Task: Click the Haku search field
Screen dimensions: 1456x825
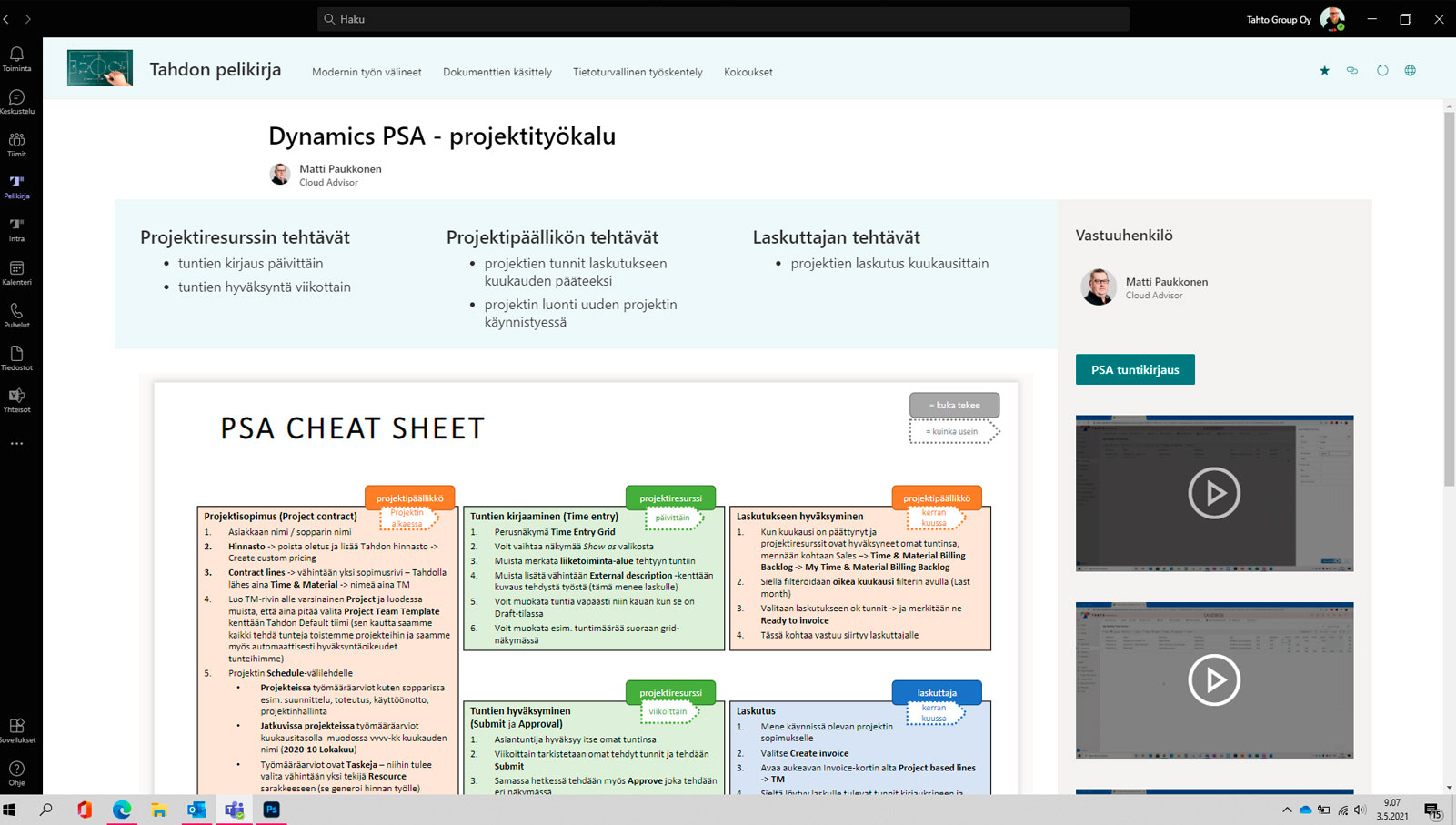Action: point(723,19)
